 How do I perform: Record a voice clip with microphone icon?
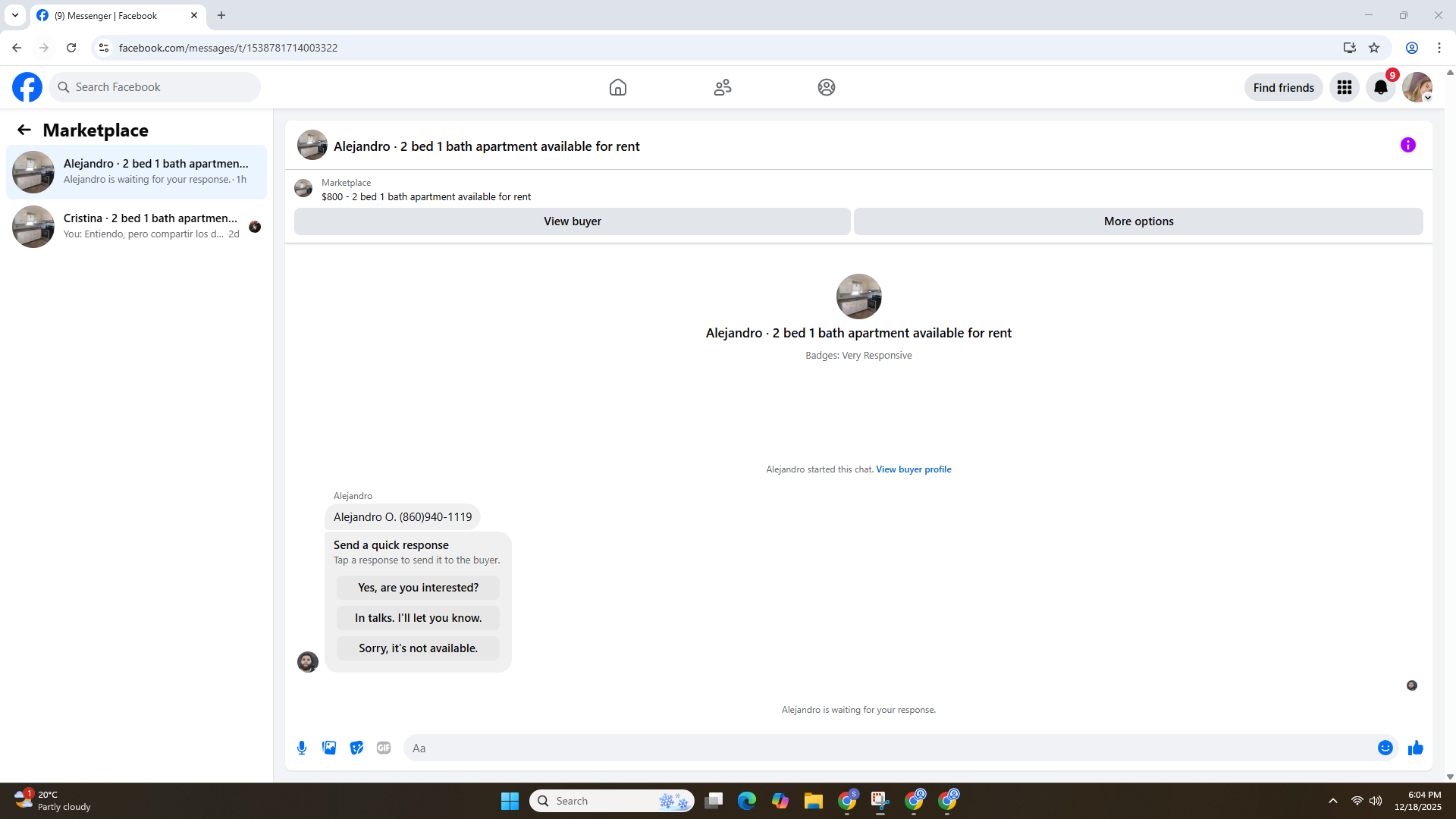302,748
